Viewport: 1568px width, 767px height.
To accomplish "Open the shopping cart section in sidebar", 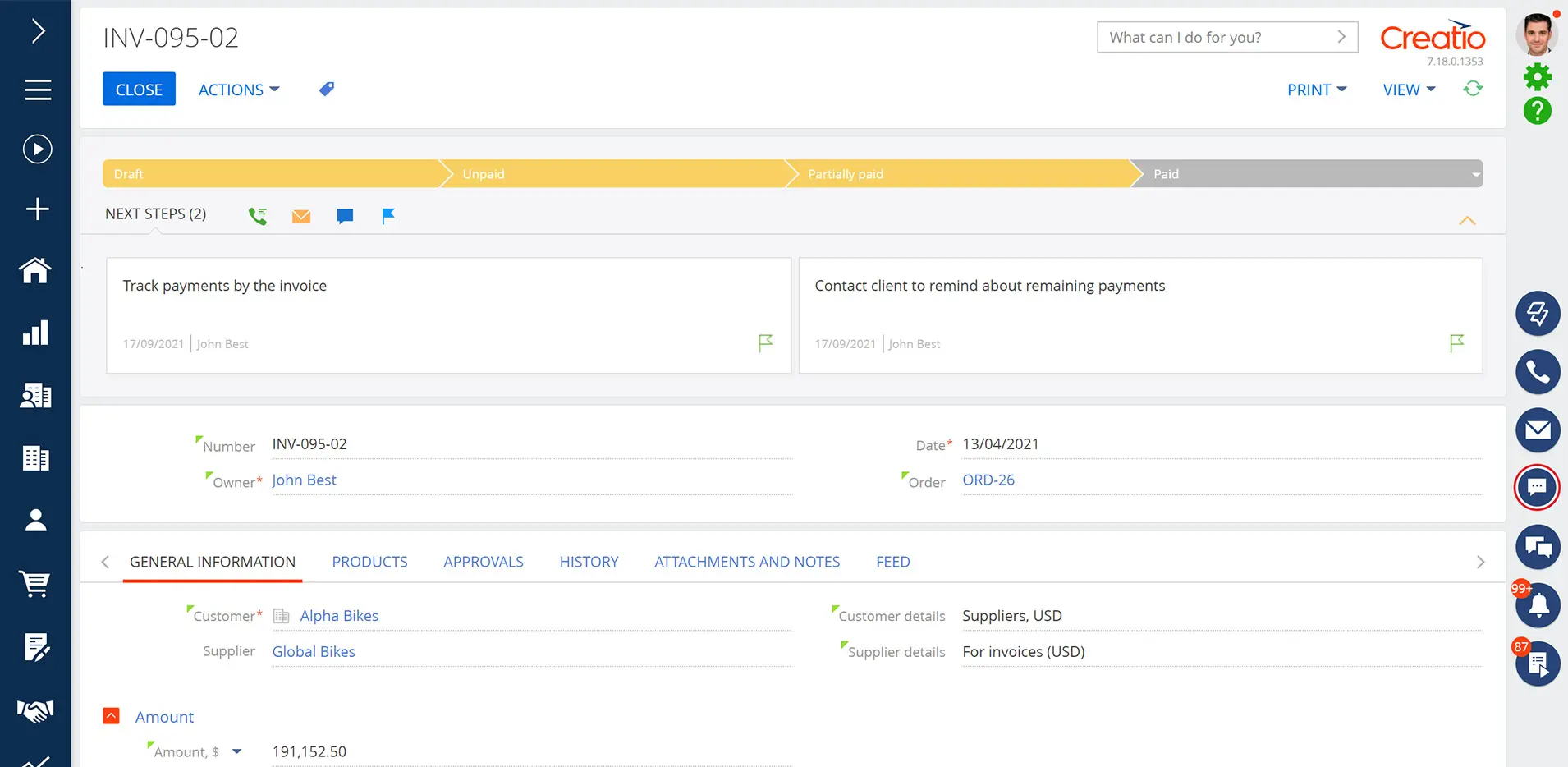I will click(x=35, y=584).
